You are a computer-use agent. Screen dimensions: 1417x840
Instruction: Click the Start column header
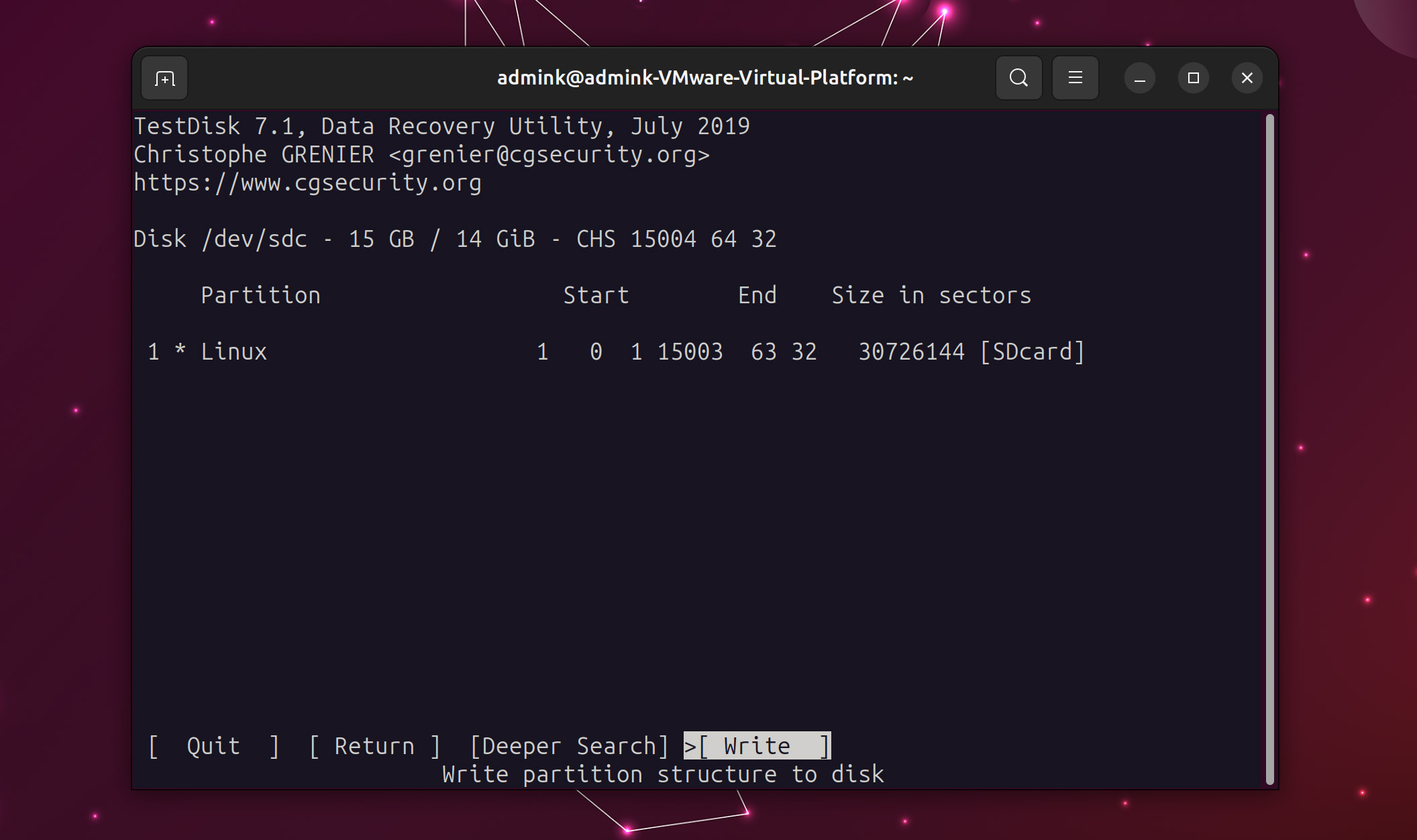click(596, 295)
